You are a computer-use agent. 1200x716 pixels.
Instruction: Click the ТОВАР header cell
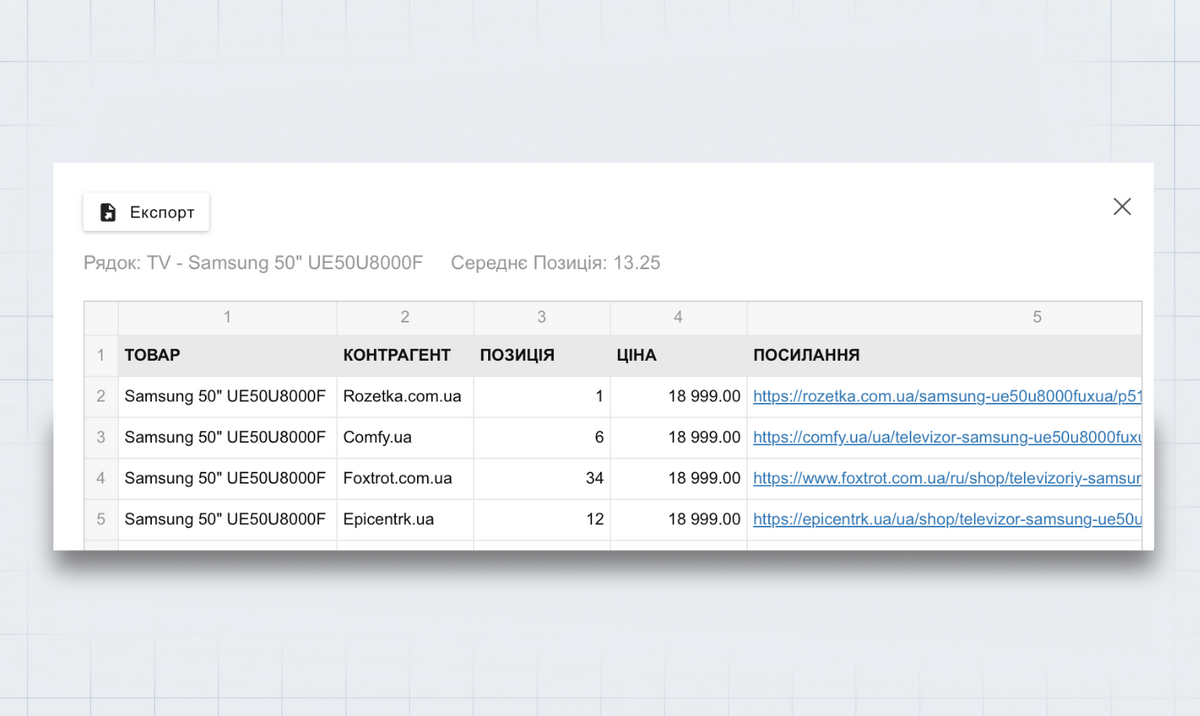(227, 355)
